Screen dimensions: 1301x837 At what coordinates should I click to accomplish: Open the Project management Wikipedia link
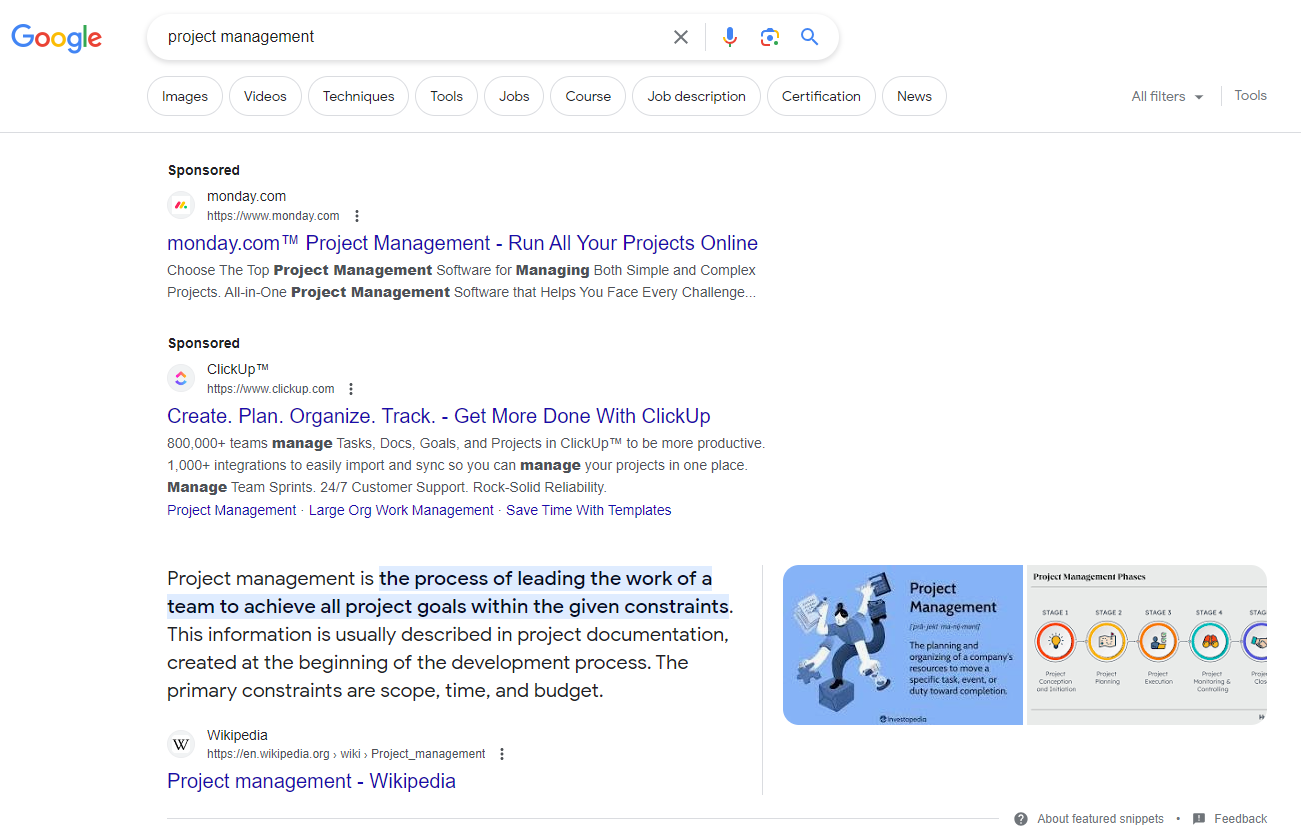pyautogui.click(x=311, y=781)
